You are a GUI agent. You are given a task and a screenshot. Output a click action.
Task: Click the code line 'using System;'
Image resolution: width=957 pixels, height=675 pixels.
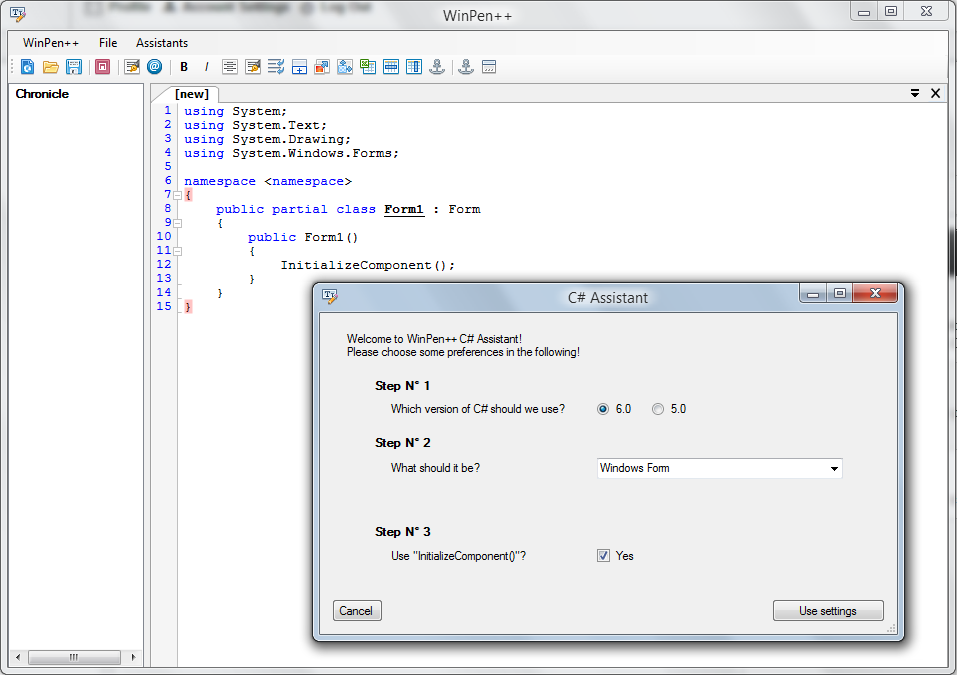[x=235, y=112]
